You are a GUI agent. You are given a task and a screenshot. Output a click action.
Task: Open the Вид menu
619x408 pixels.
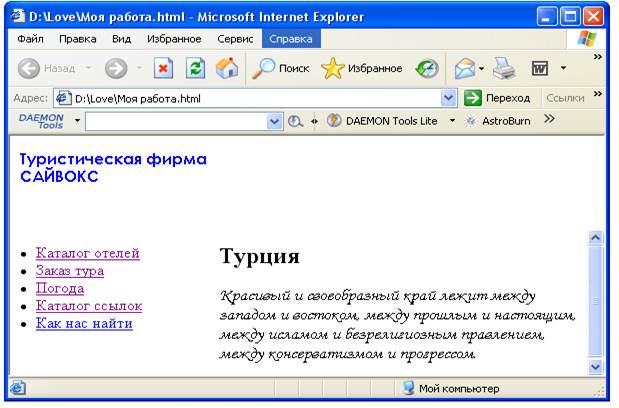click(121, 39)
